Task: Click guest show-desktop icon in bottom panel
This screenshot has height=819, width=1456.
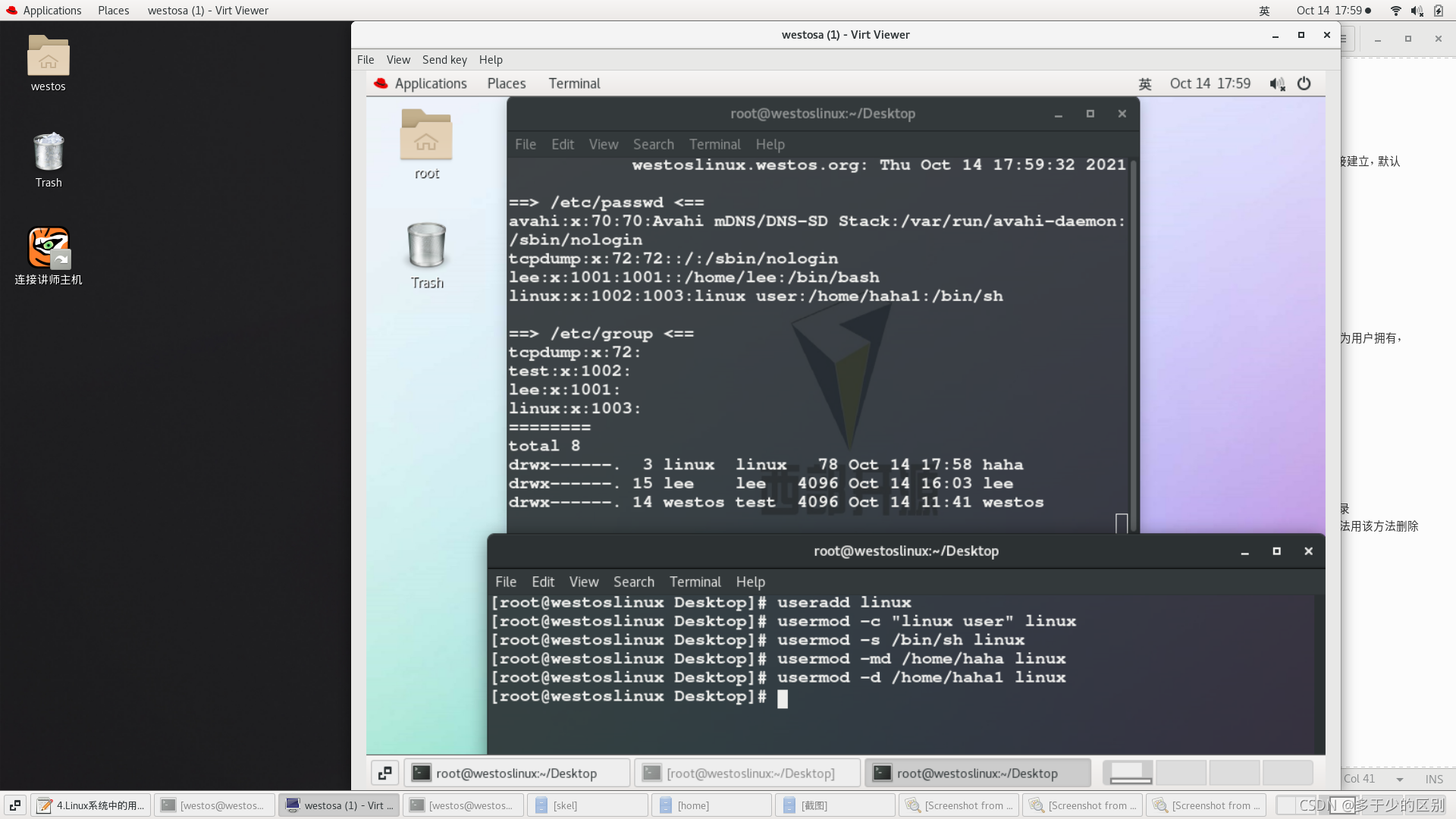Action: [x=384, y=773]
